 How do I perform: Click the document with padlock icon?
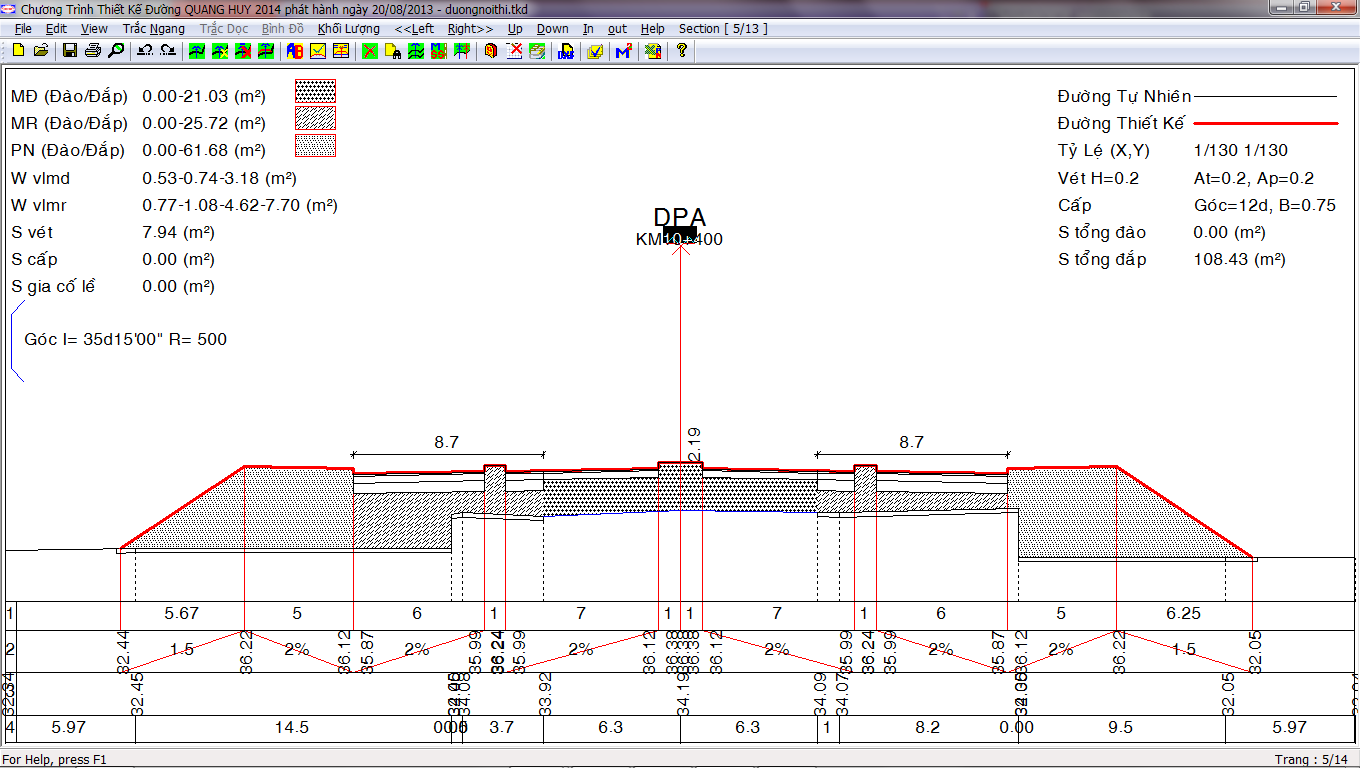(x=392, y=50)
